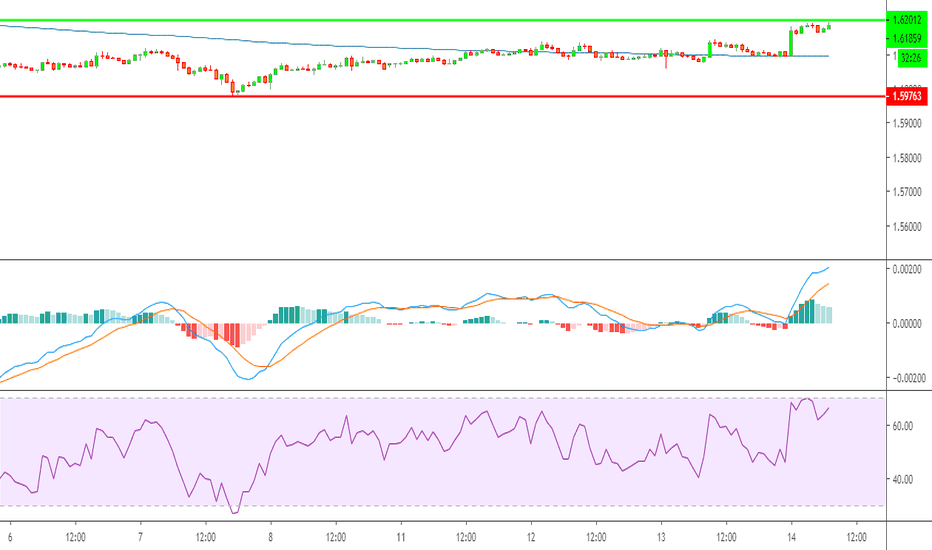Image resolution: width=932 pixels, height=550 pixels.
Task: Click the 32:26 candle countdown timer
Action: (x=910, y=58)
